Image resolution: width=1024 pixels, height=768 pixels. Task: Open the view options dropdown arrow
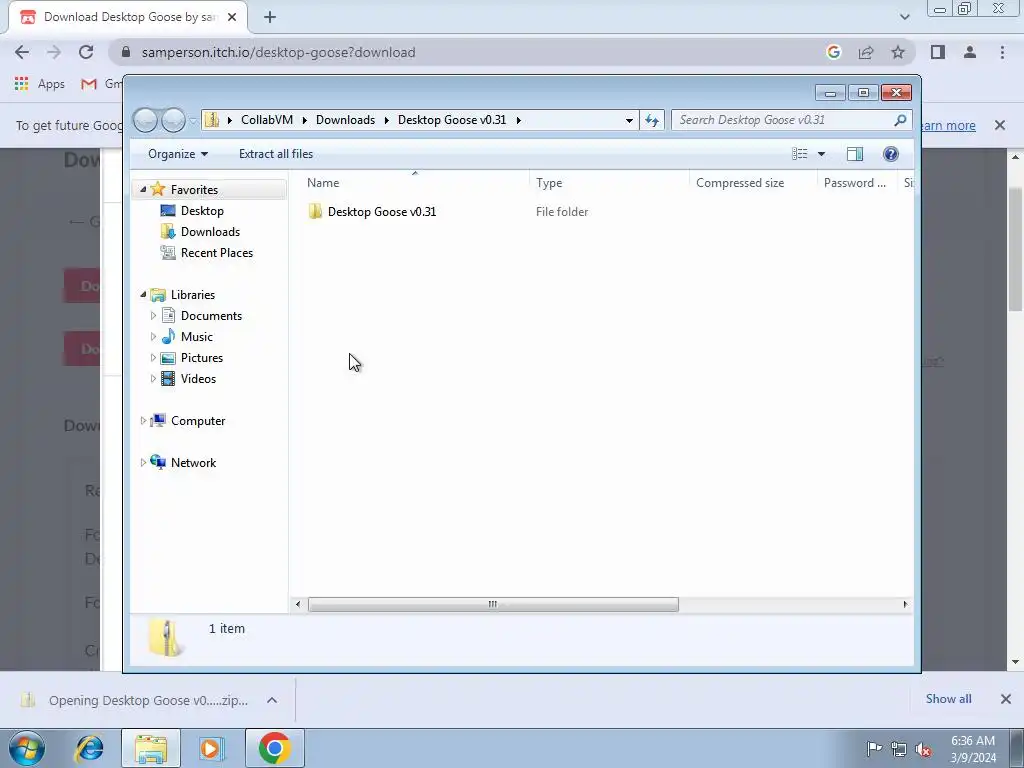(822, 154)
